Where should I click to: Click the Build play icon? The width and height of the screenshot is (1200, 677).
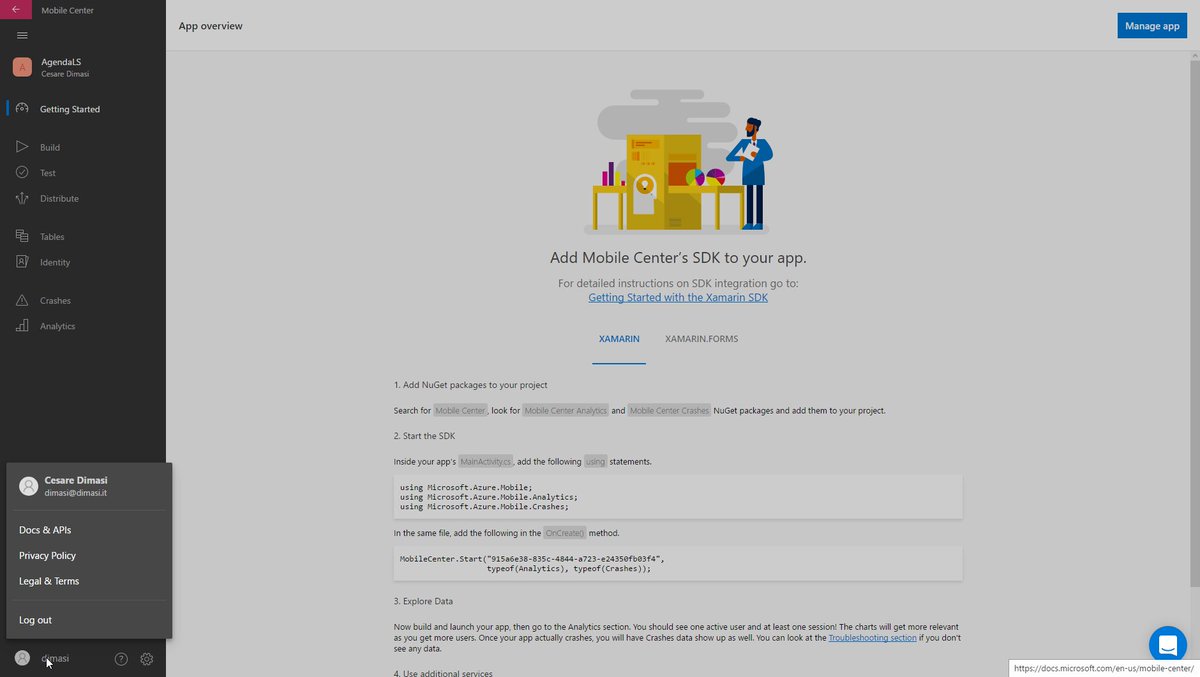click(22, 147)
